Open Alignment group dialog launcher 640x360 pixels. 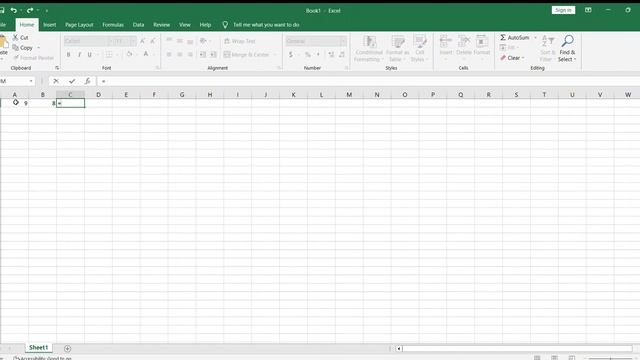coord(279,68)
